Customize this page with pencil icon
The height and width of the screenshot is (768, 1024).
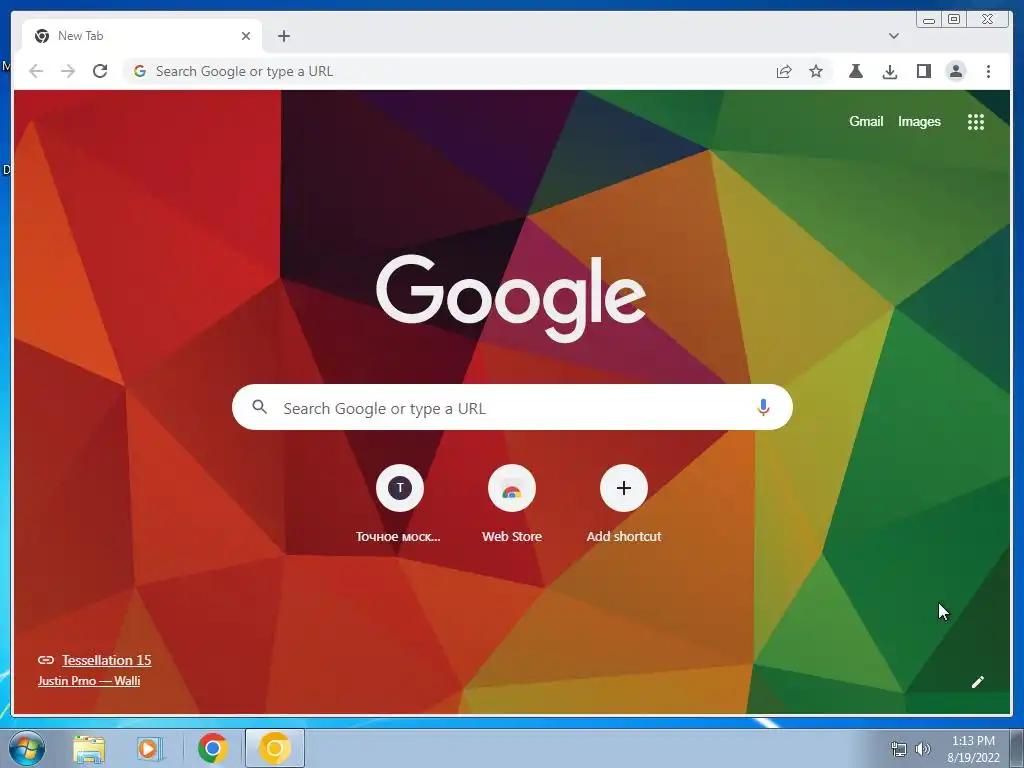[x=978, y=682]
